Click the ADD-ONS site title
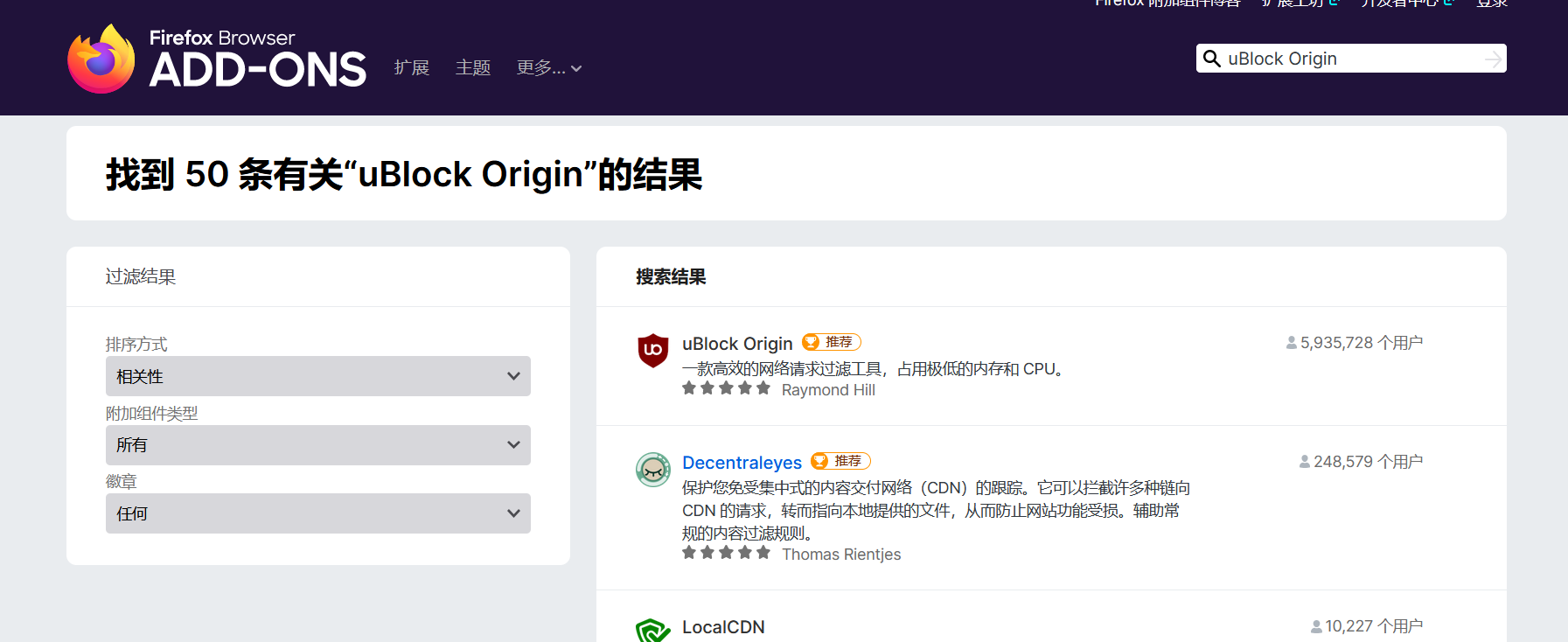Image resolution: width=1568 pixels, height=642 pixels. point(258,69)
